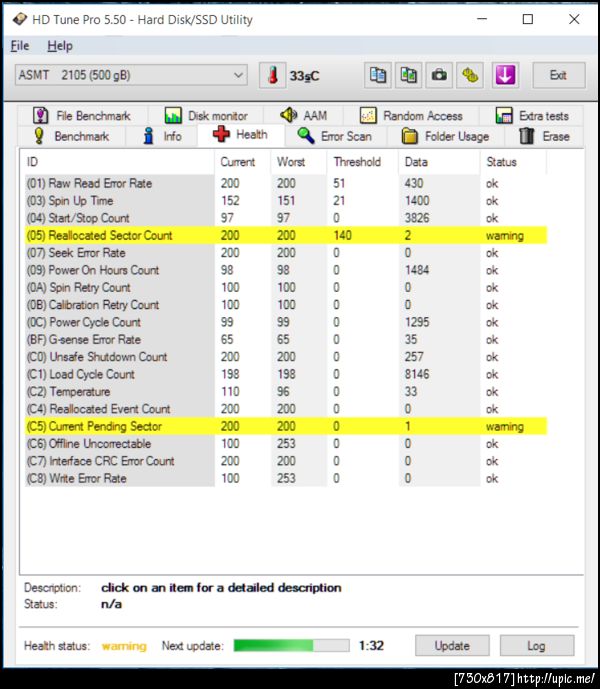This screenshot has height=689, width=600.
Task: Switch to the Disk monitor tab
Action: [x=206, y=116]
